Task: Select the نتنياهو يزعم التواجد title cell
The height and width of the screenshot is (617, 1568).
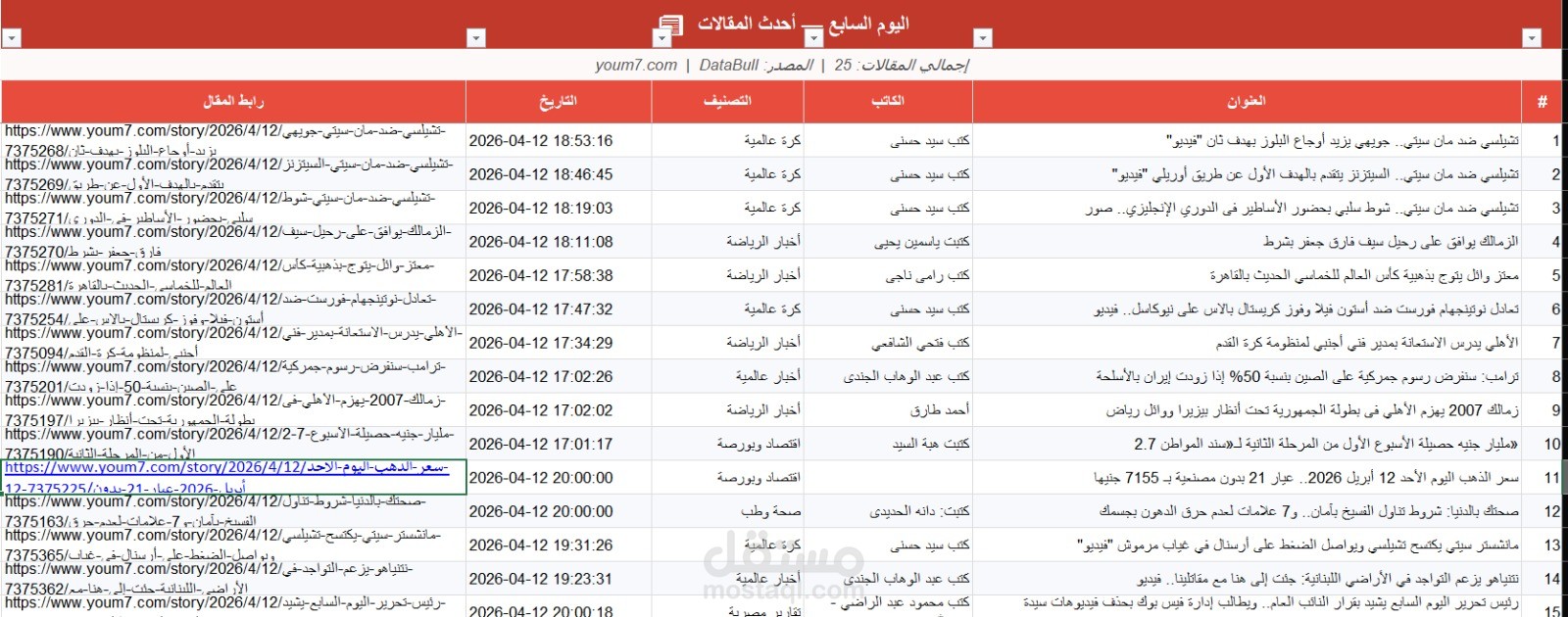Action: (x=1247, y=579)
